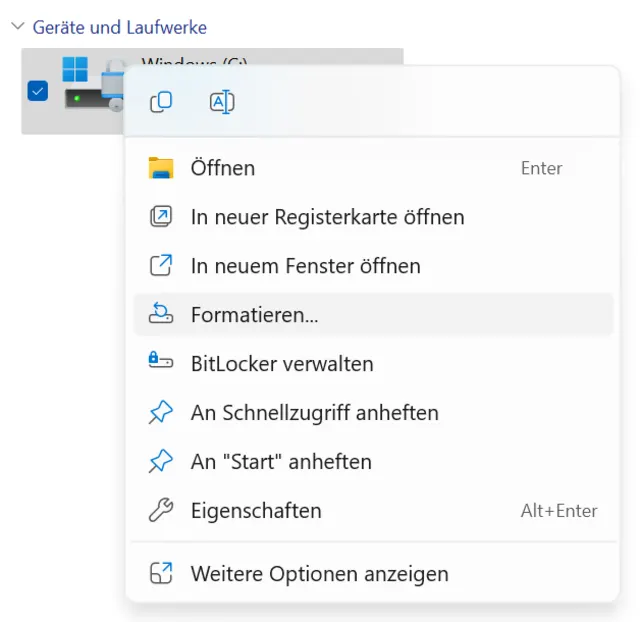Image resolution: width=640 pixels, height=622 pixels.
Task: Click the BitLocker lock drive icon
Action: [160, 364]
